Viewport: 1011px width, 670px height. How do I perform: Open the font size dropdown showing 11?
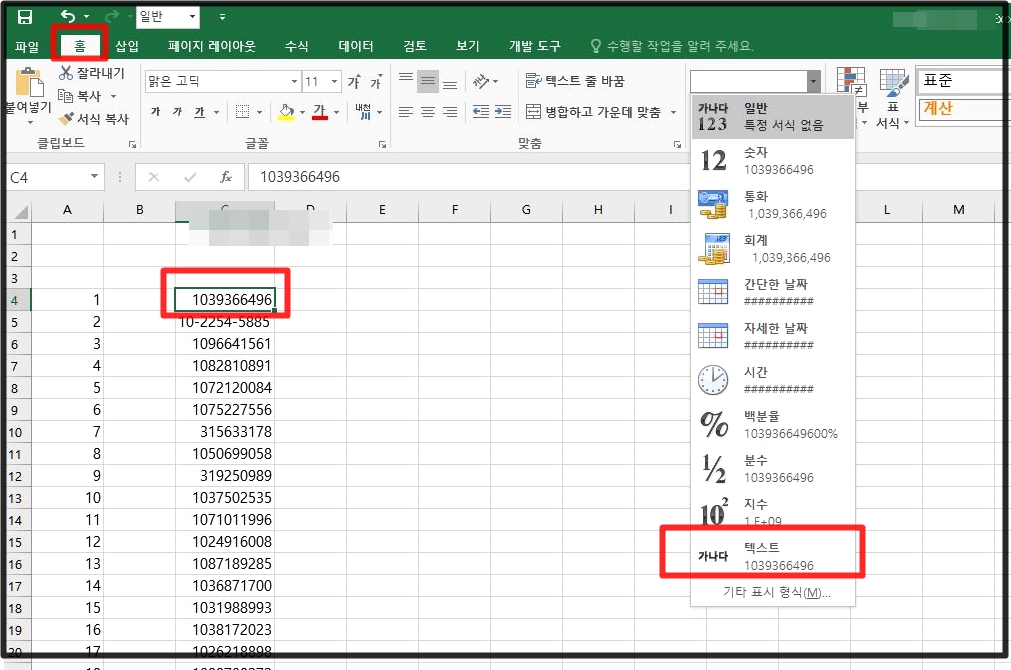tap(334, 81)
